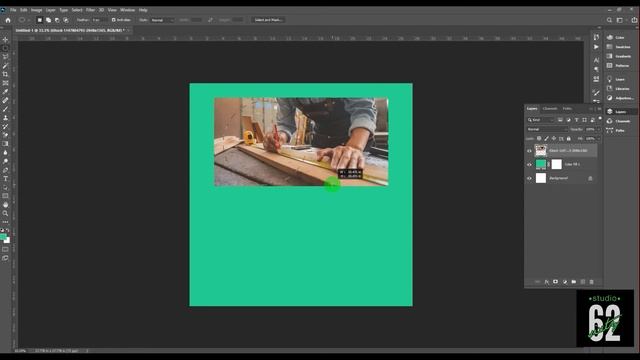Click the Add layer style fx icon
The width and height of the screenshot is (640, 360).
(x=547, y=282)
